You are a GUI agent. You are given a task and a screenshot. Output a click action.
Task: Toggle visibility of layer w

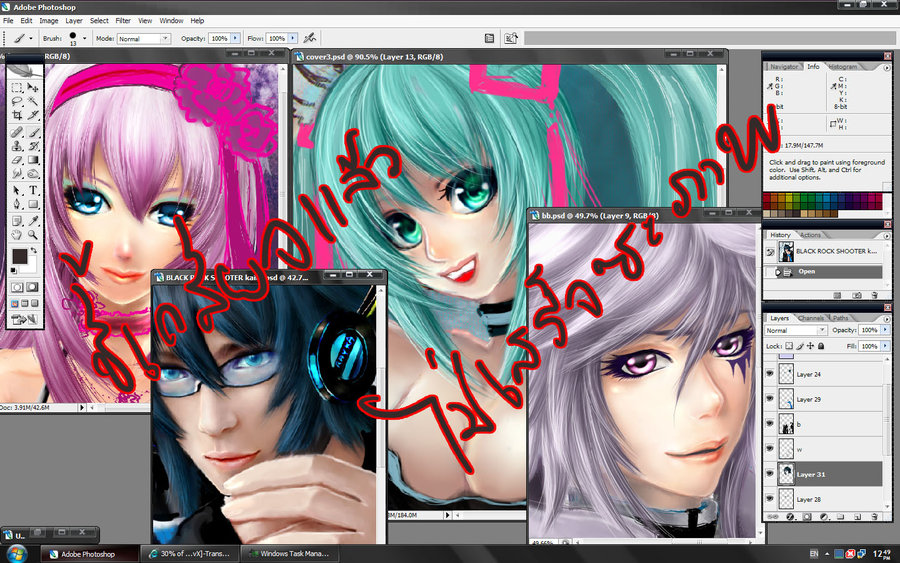(x=770, y=449)
